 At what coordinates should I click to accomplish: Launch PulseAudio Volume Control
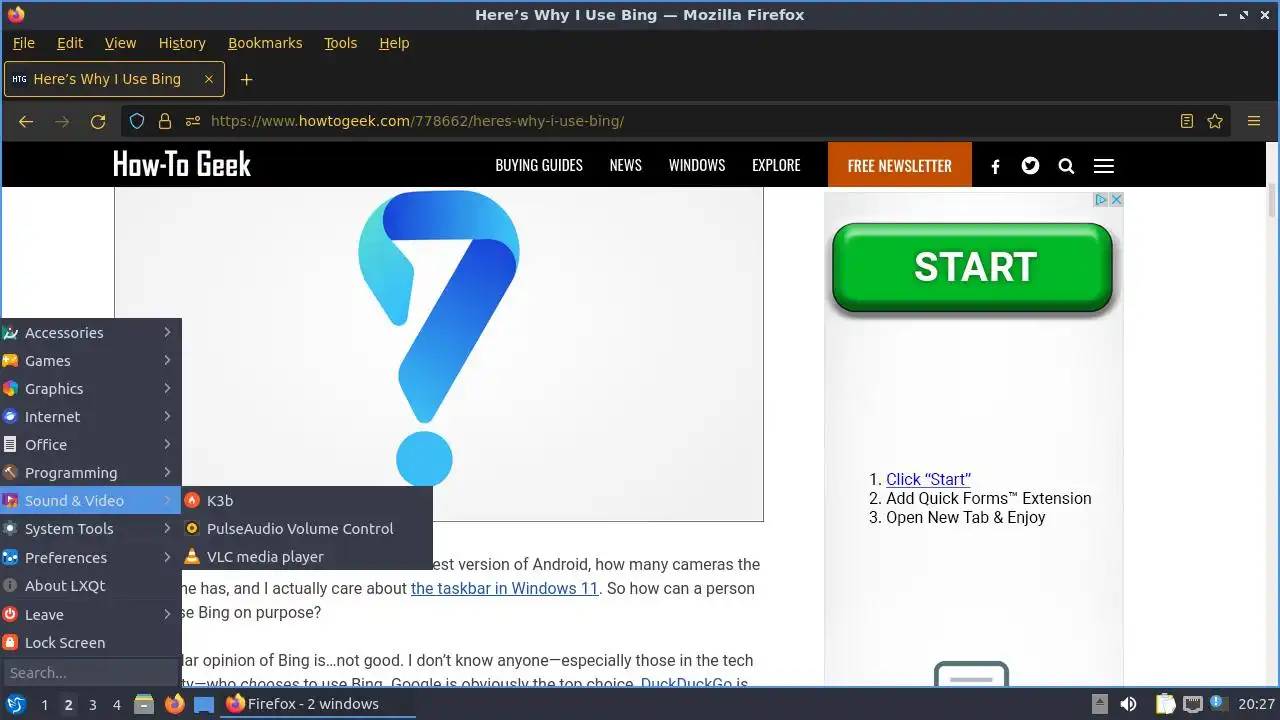point(307,529)
